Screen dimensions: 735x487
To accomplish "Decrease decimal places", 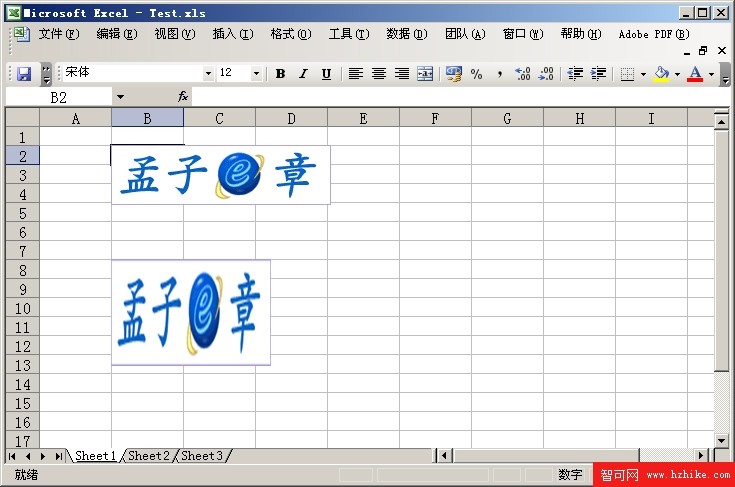I will pos(546,74).
